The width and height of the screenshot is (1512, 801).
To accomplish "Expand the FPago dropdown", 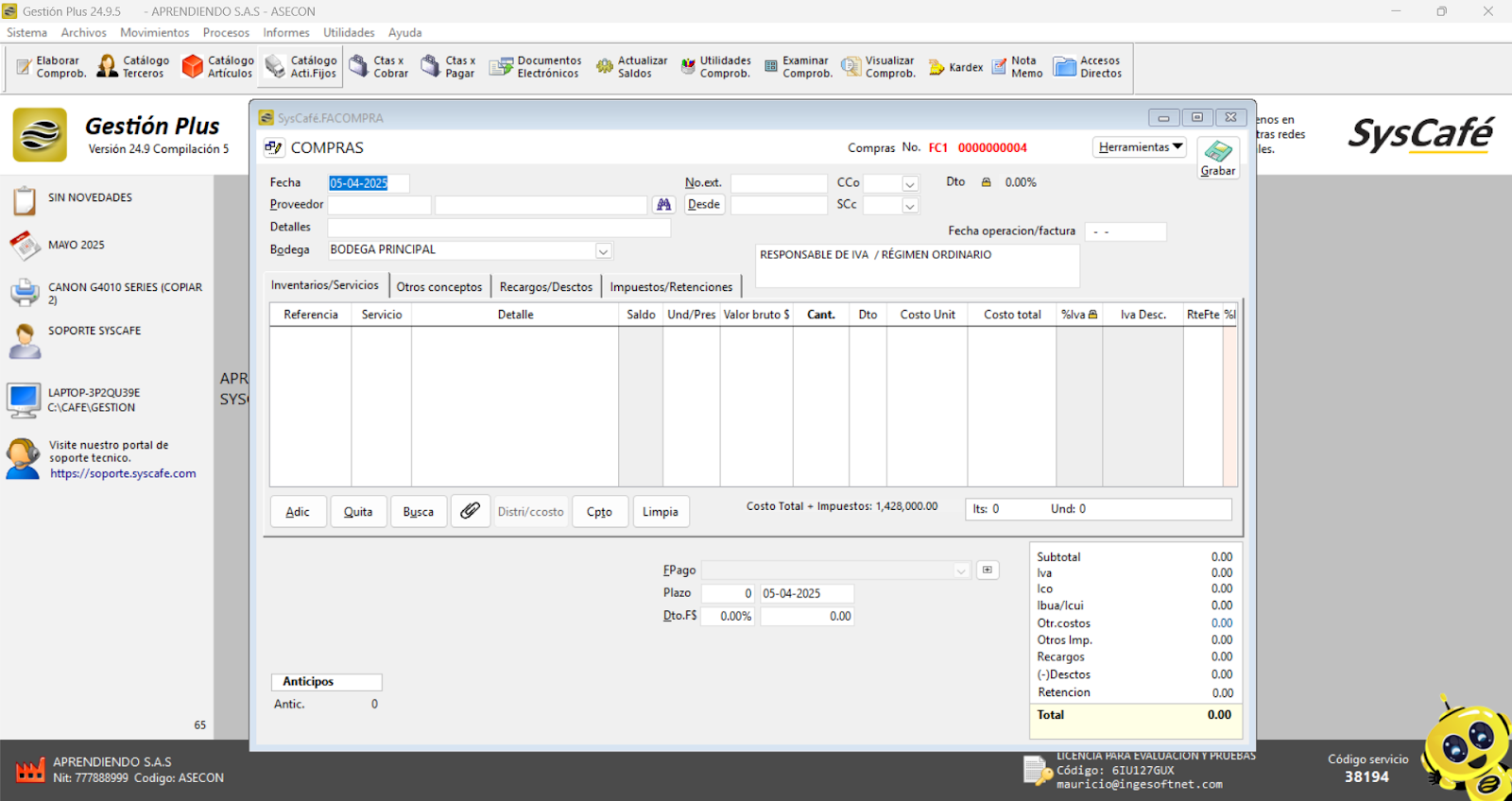I will click(960, 571).
